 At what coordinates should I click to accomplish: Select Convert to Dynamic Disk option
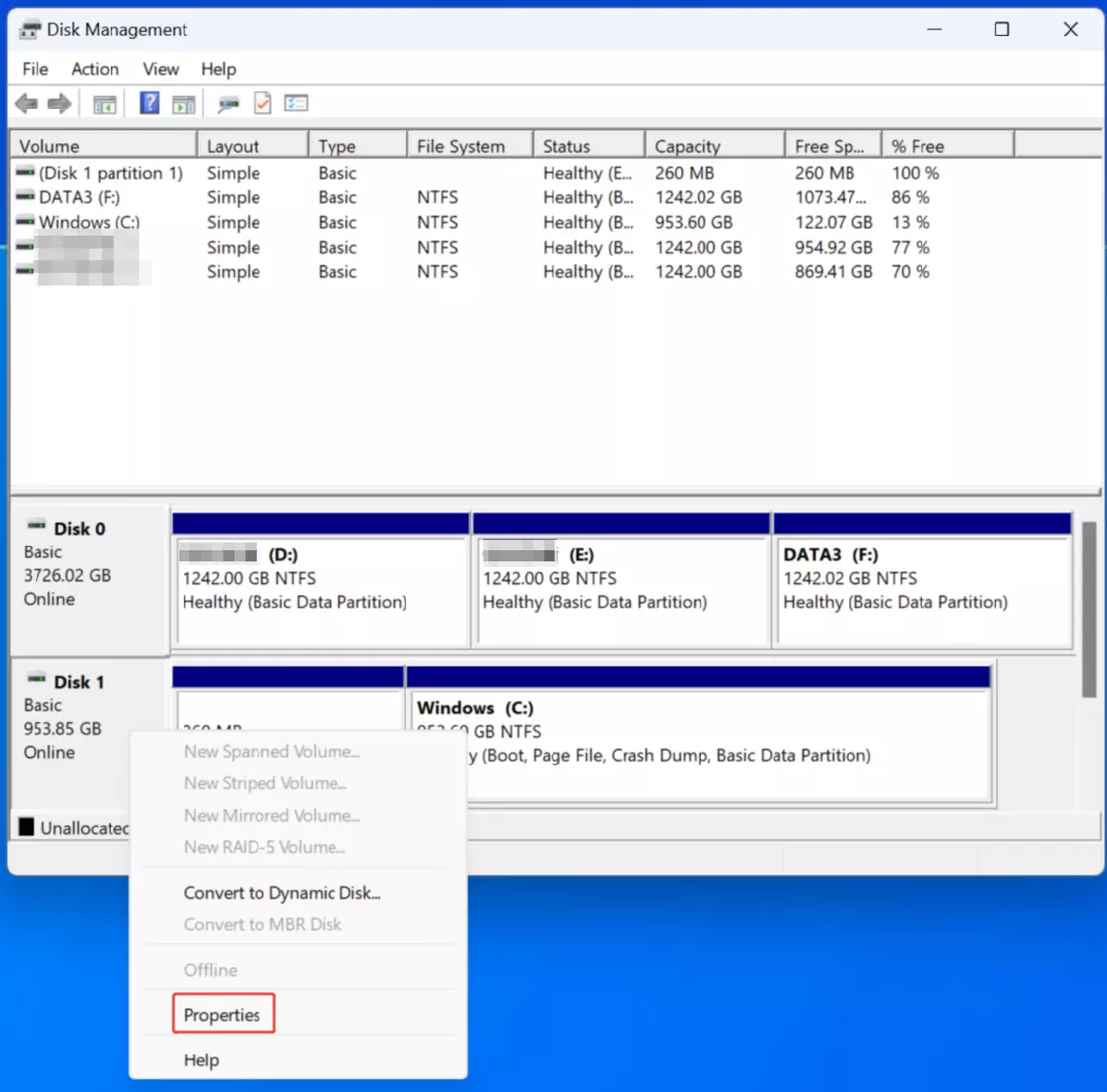tap(282, 893)
